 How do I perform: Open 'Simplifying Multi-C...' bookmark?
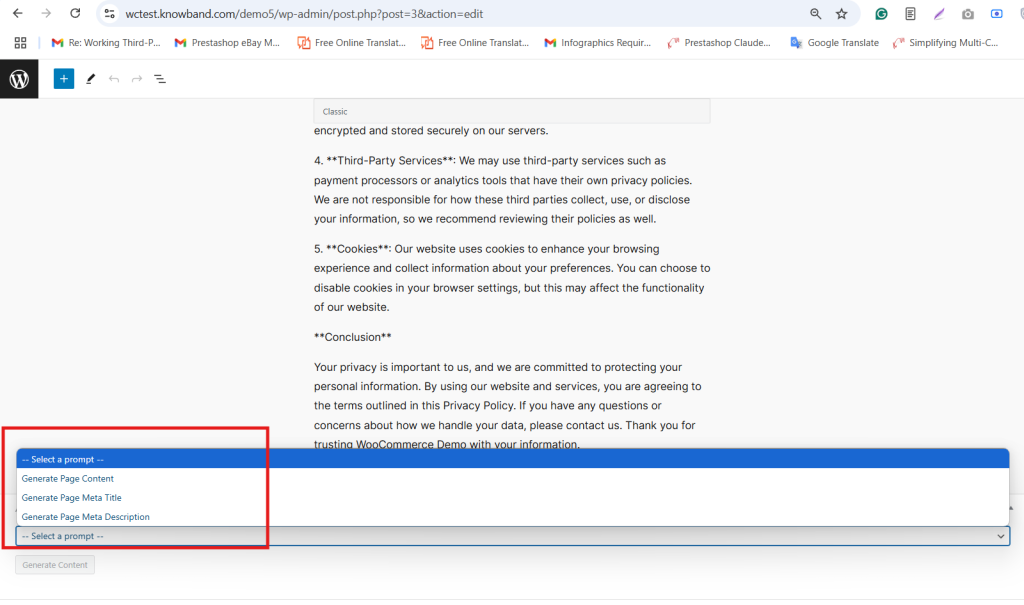point(946,42)
